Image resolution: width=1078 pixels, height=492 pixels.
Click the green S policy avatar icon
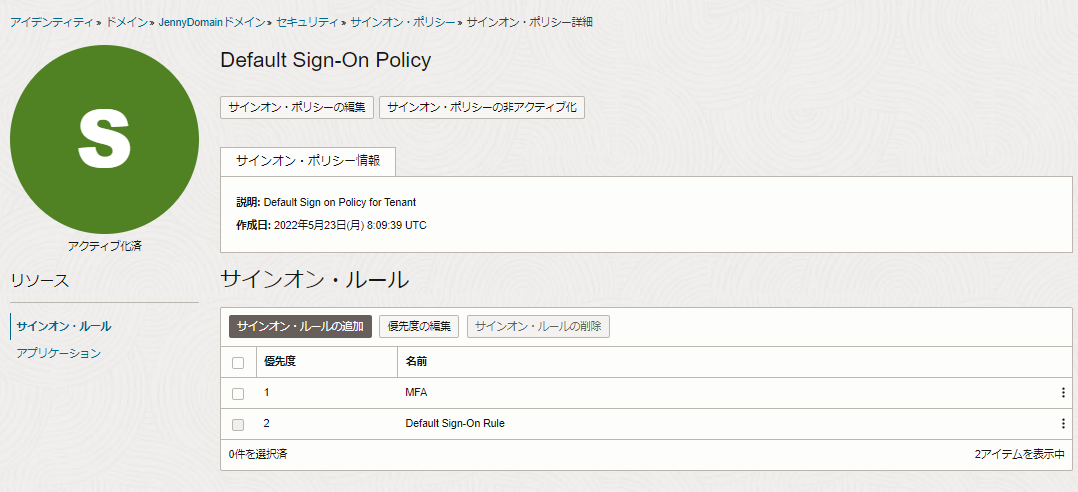point(104,139)
